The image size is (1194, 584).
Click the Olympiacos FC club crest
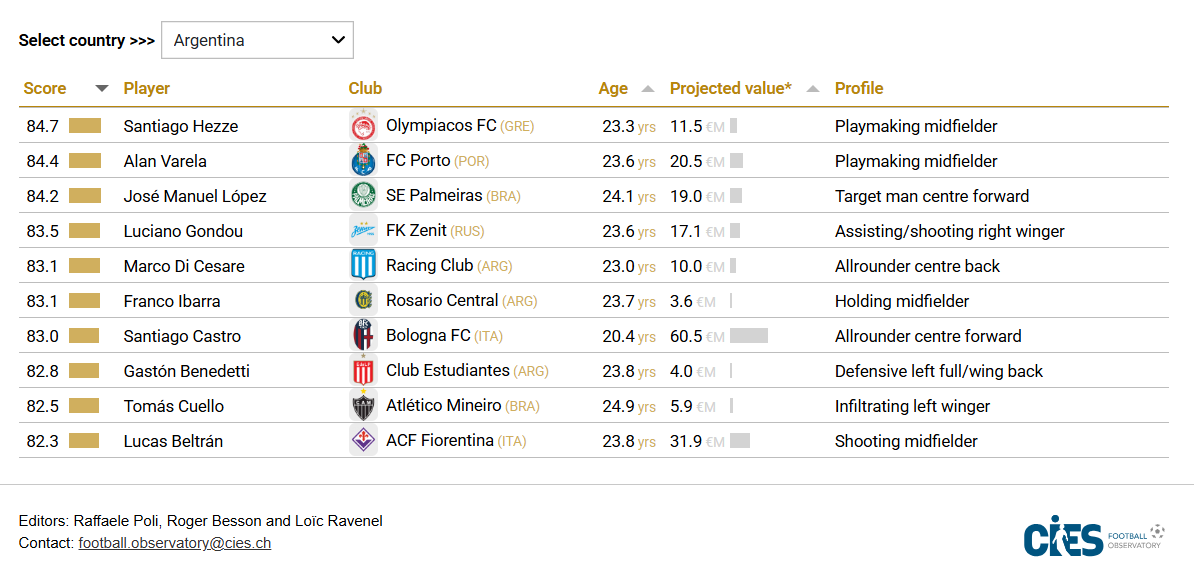(362, 126)
